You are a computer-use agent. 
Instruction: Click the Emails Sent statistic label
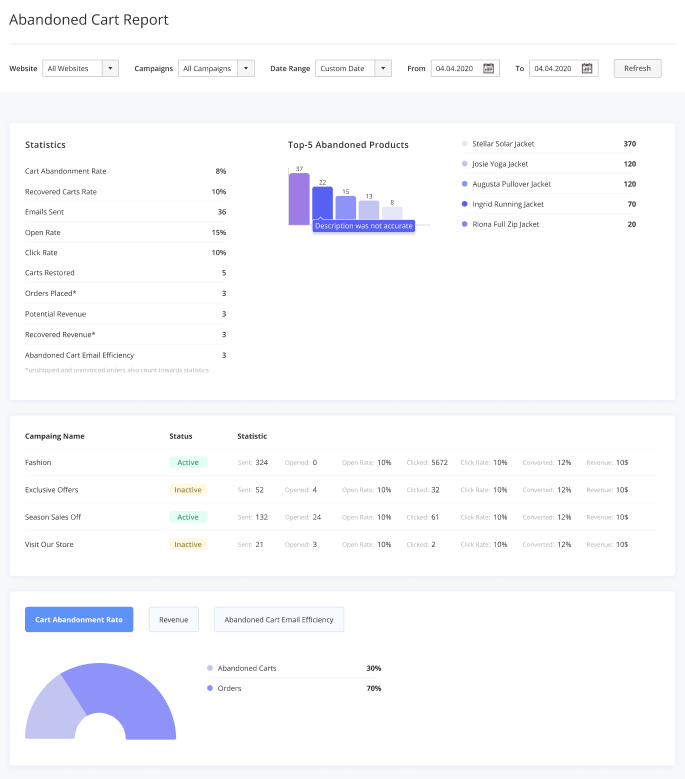44,212
